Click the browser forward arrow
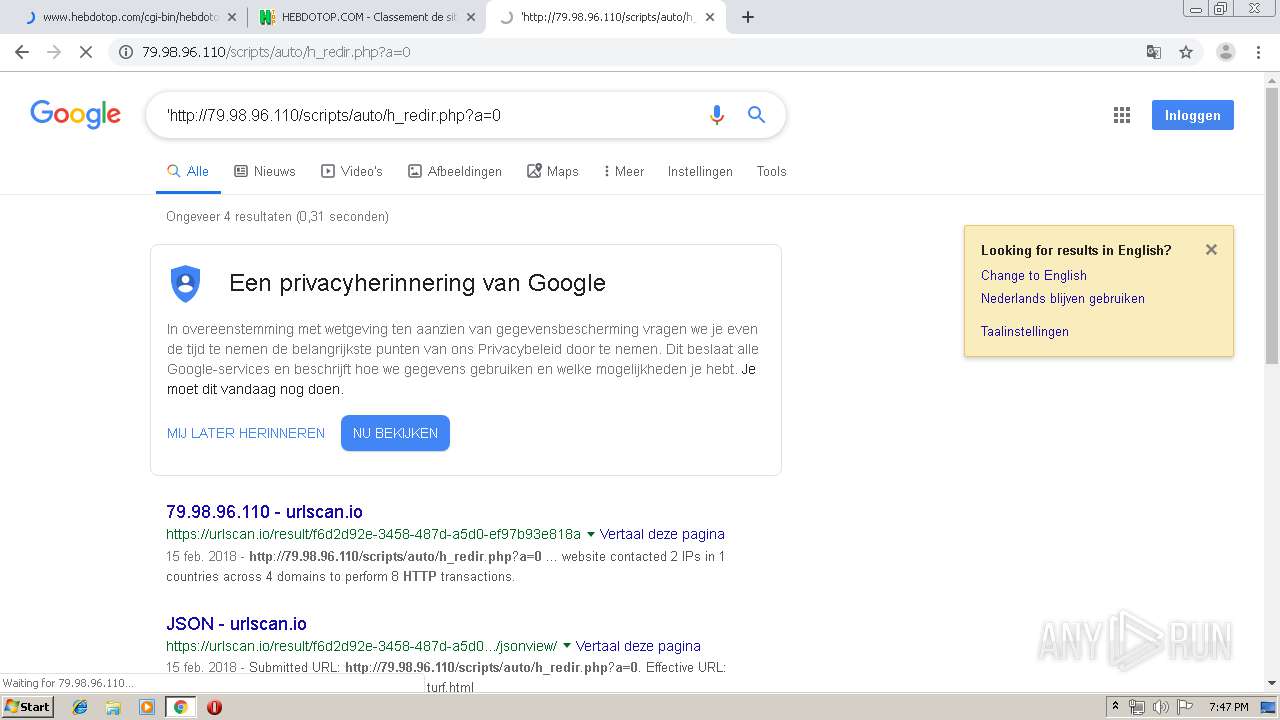This screenshot has width=1280, height=720. (54, 52)
